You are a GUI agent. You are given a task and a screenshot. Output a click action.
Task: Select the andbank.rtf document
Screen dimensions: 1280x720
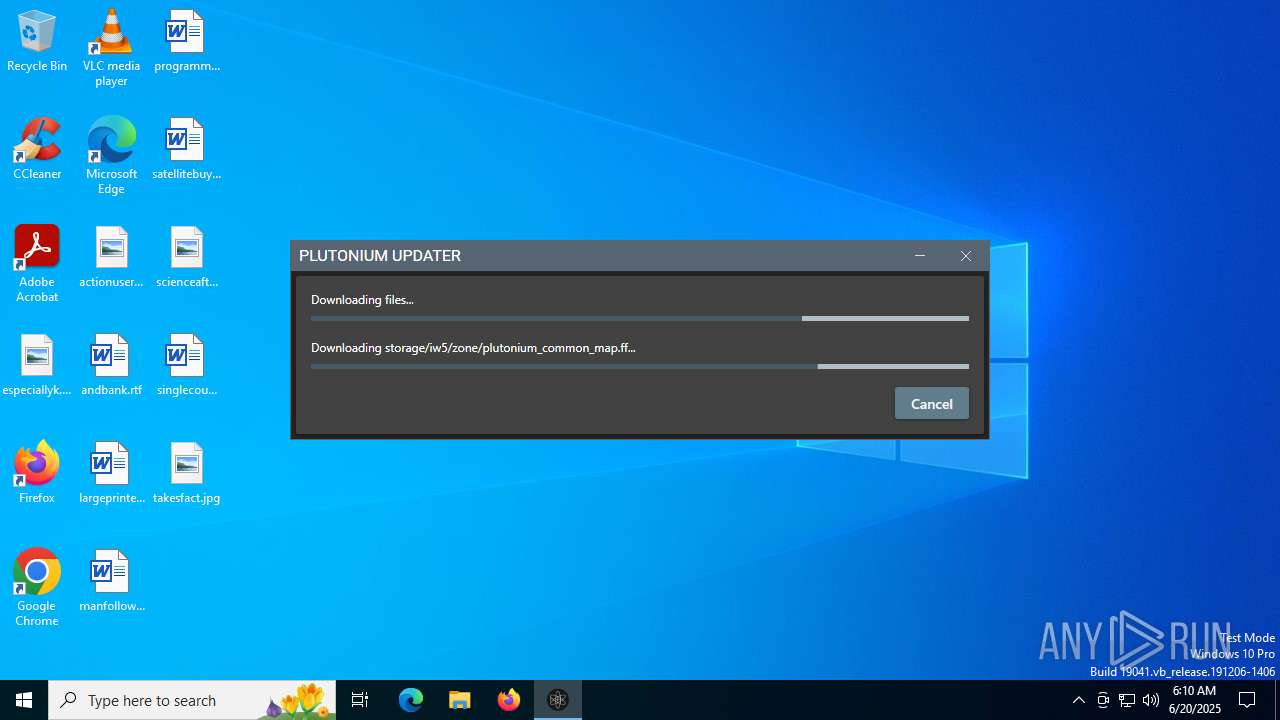[x=111, y=365]
